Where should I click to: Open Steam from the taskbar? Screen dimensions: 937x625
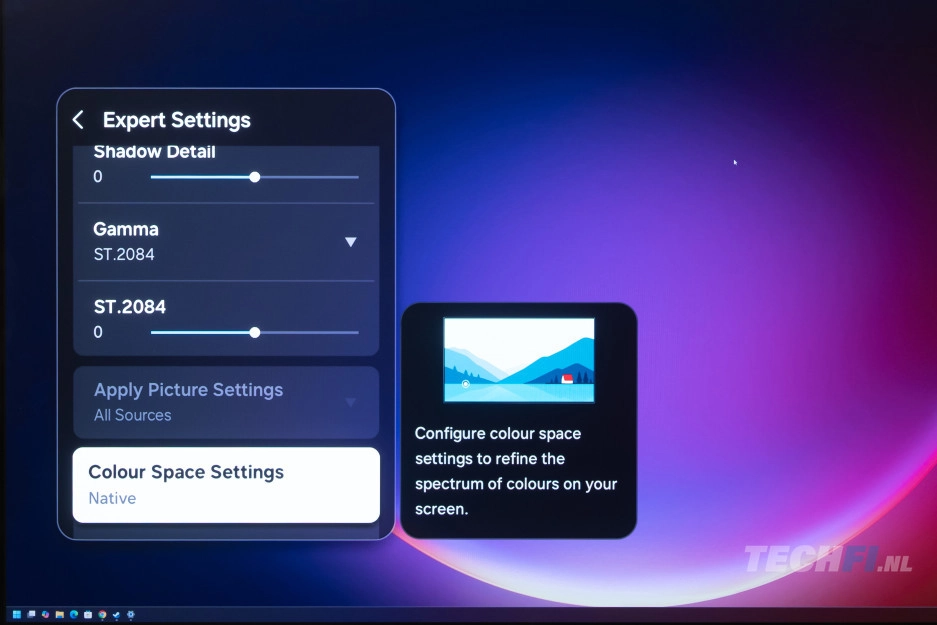pyautogui.click(x=116, y=614)
